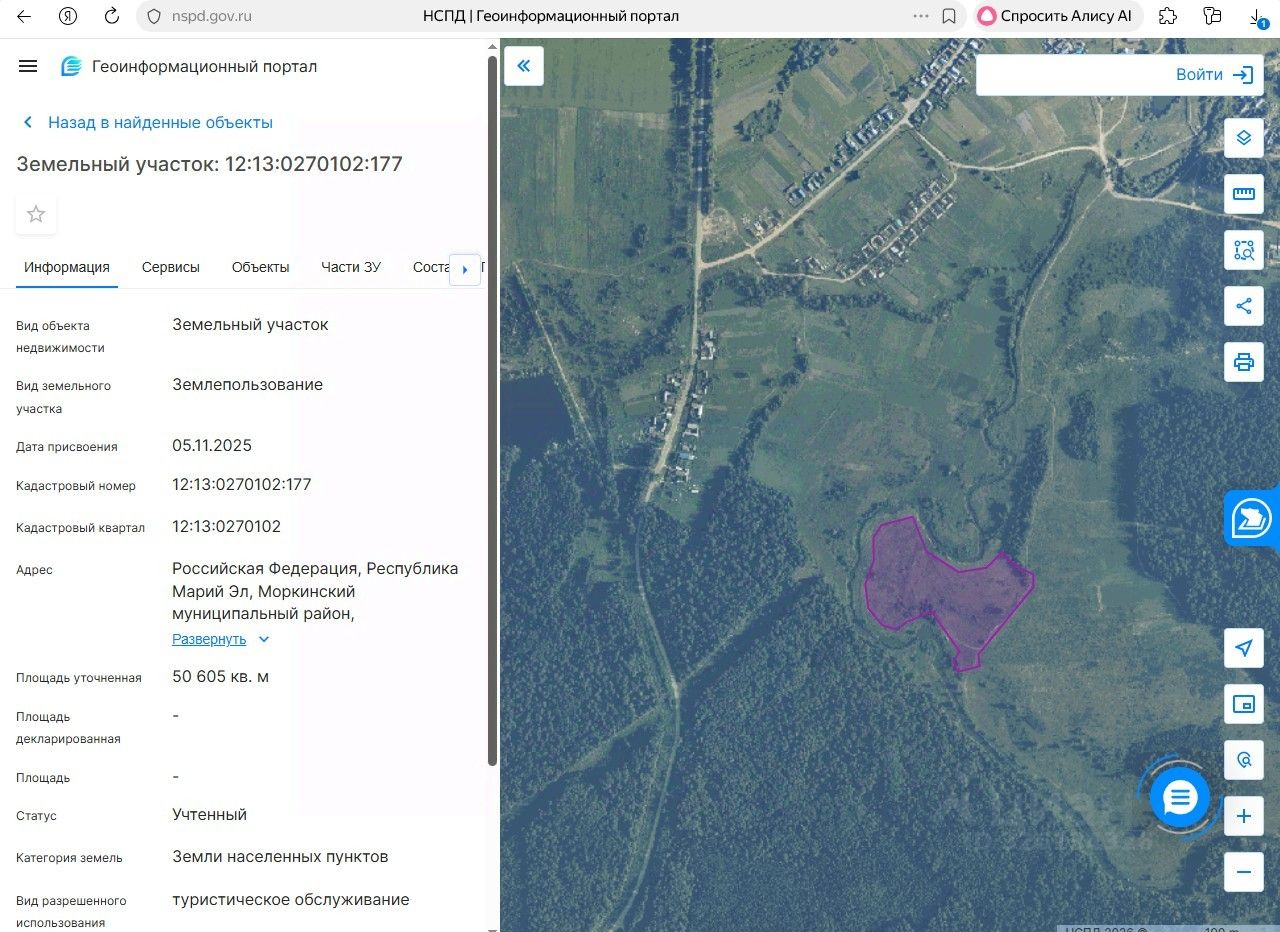The image size is (1280, 932).
Task: Switch to the Информация tab
Action: click(x=67, y=267)
